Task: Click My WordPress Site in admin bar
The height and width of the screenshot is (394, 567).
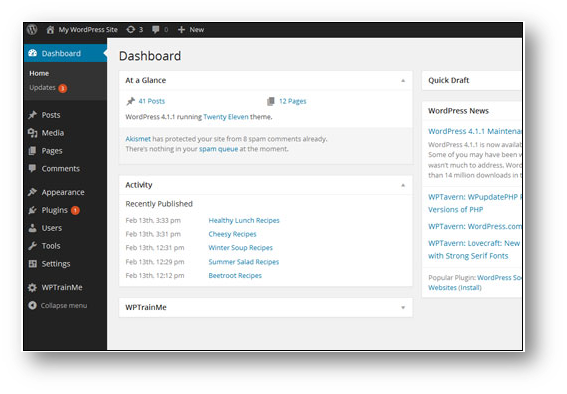Action: (88, 30)
